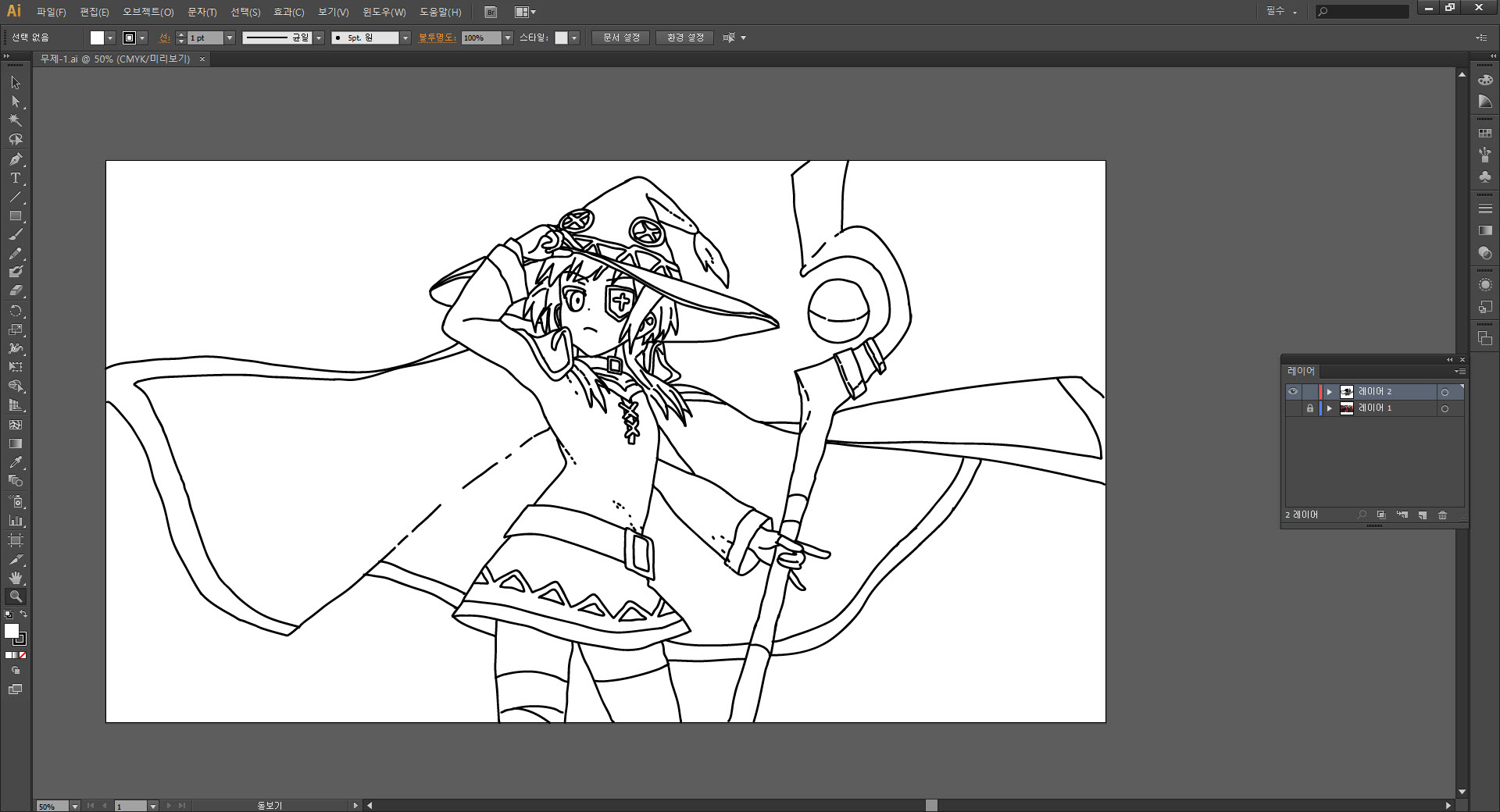The image size is (1500, 812).
Task: Click the 문서 설정 button
Action: pyautogui.click(x=621, y=37)
